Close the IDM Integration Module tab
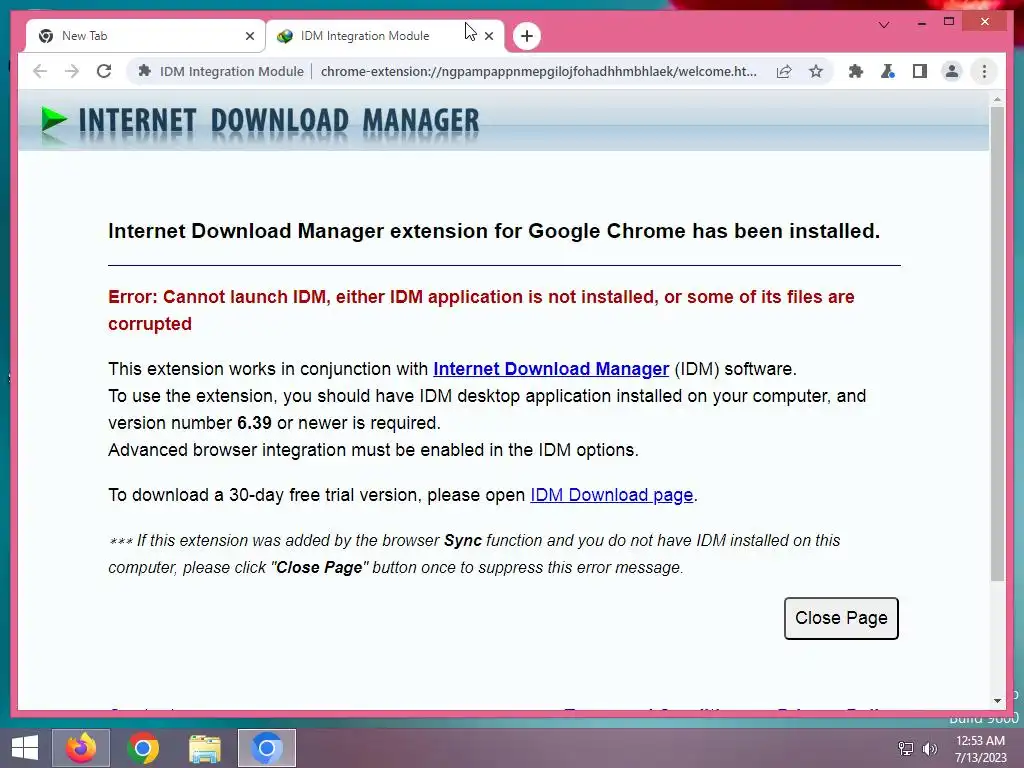 [489, 36]
